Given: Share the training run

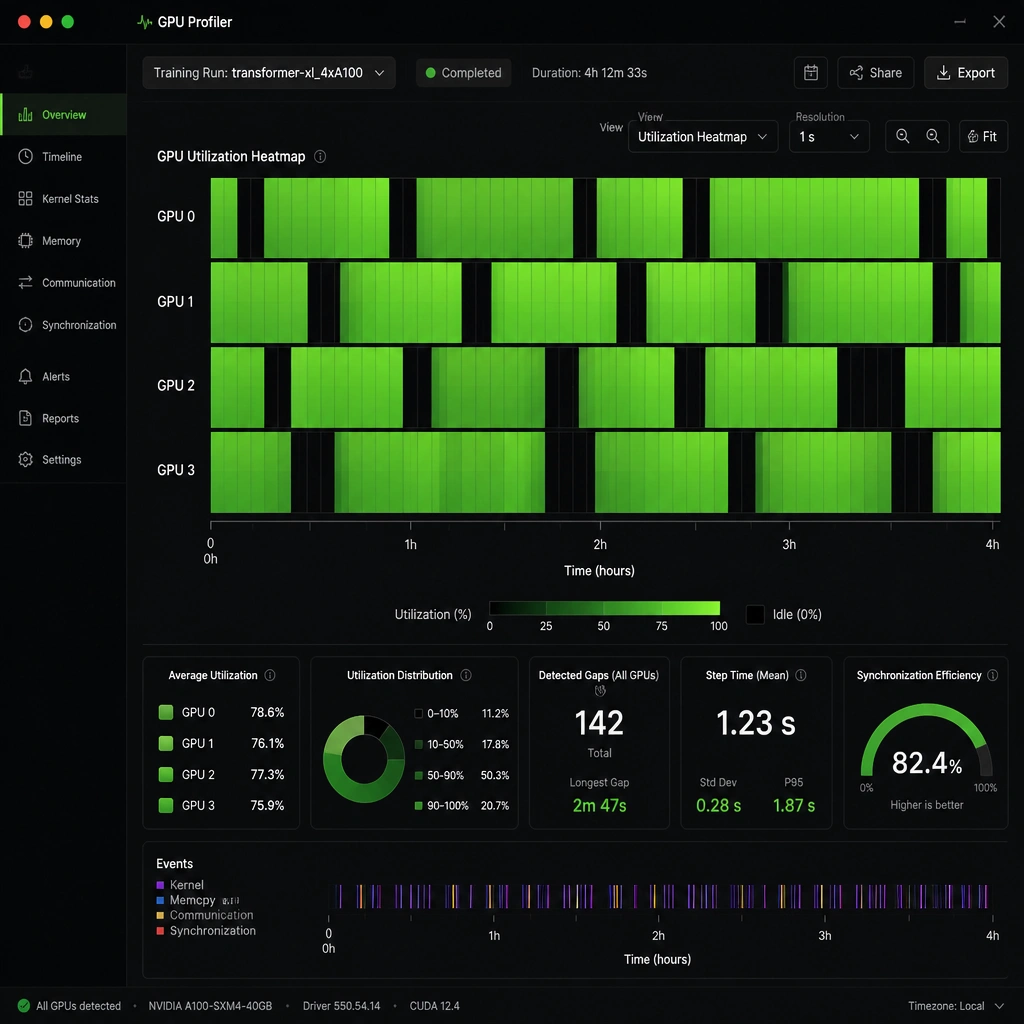Looking at the screenshot, I should pyautogui.click(x=876, y=72).
